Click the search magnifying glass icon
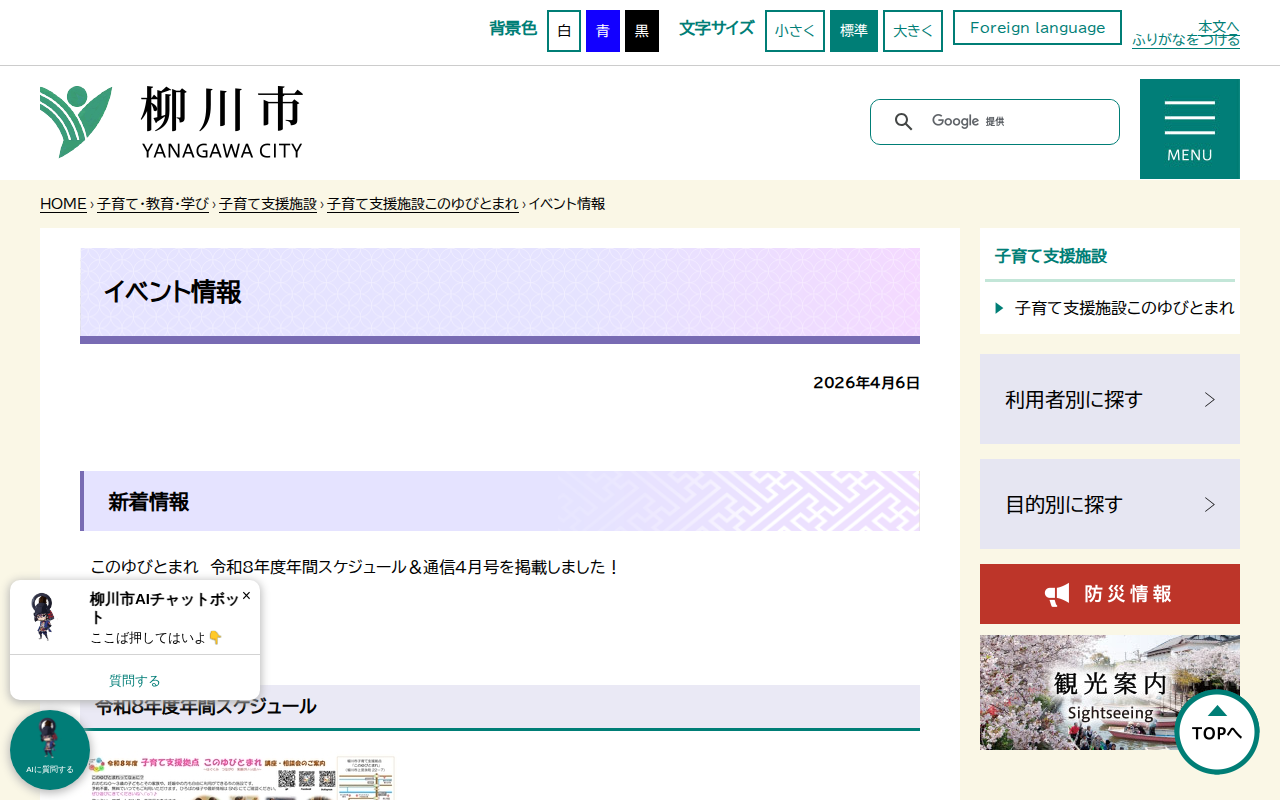This screenshot has width=1280, height=800. tap(903, 121)
